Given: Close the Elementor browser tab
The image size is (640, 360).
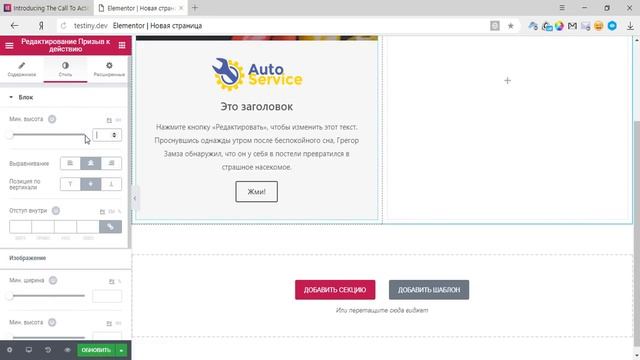Looking at the screenshot, I should click(181, 8).
